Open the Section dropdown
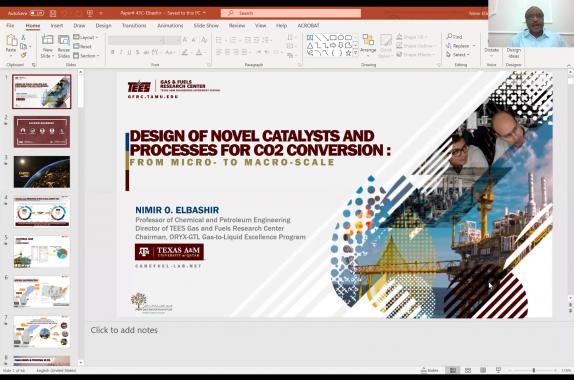 click(x=86, y=56)
